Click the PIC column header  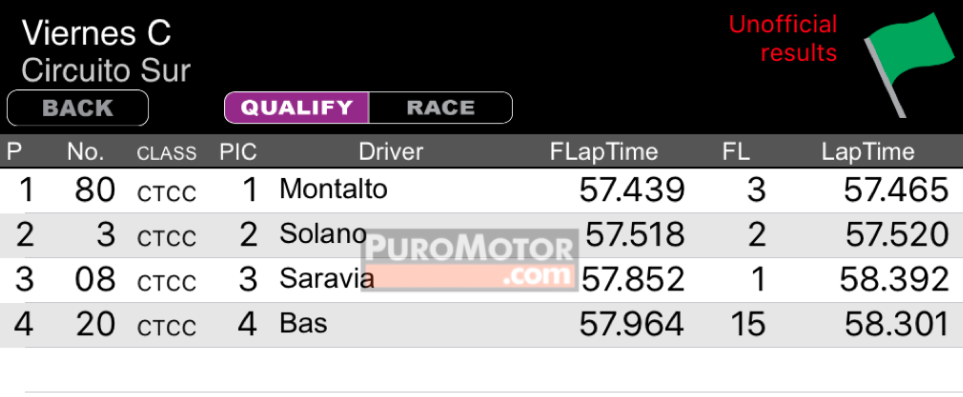tap(238, 152)
